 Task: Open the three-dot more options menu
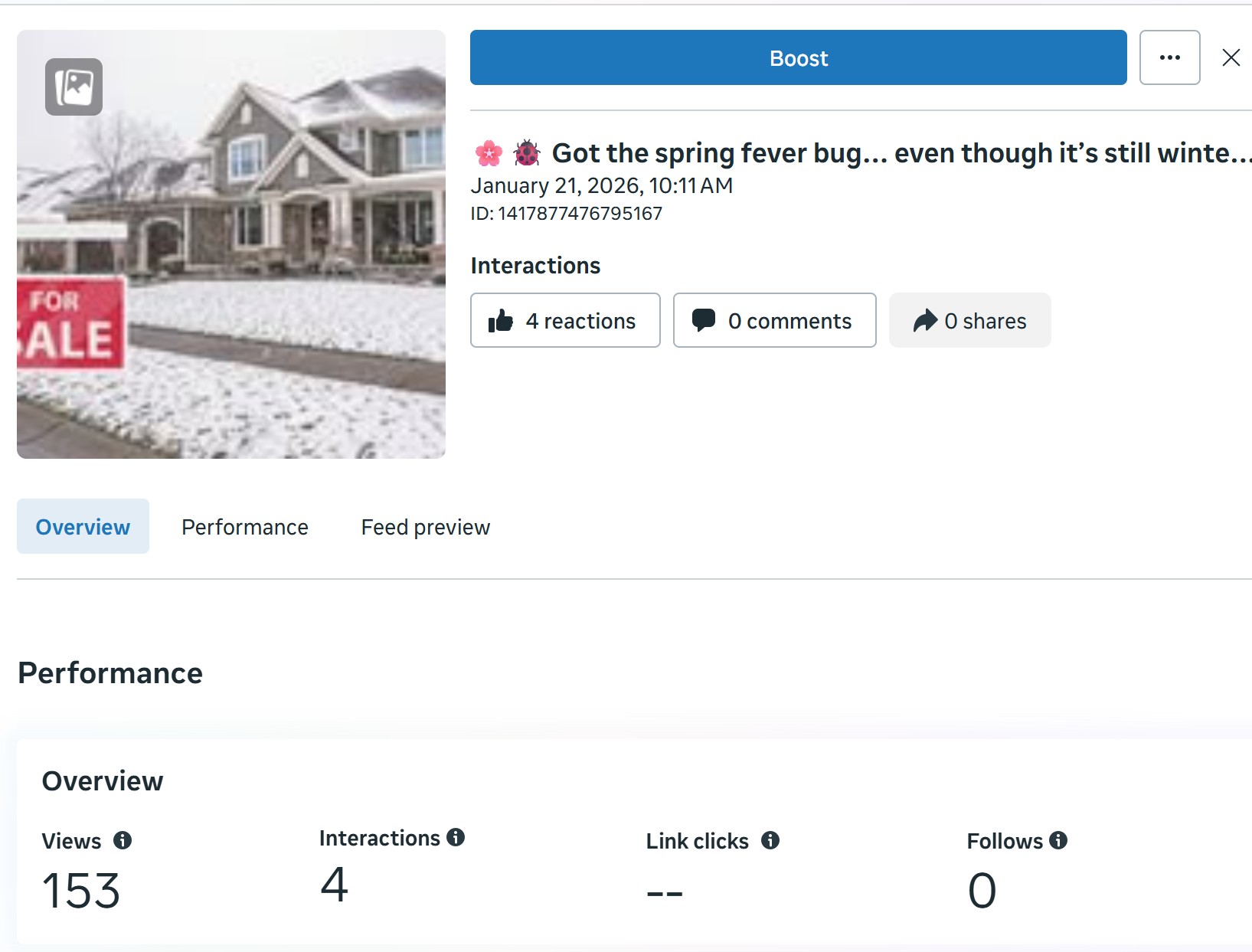(1169, 57)
